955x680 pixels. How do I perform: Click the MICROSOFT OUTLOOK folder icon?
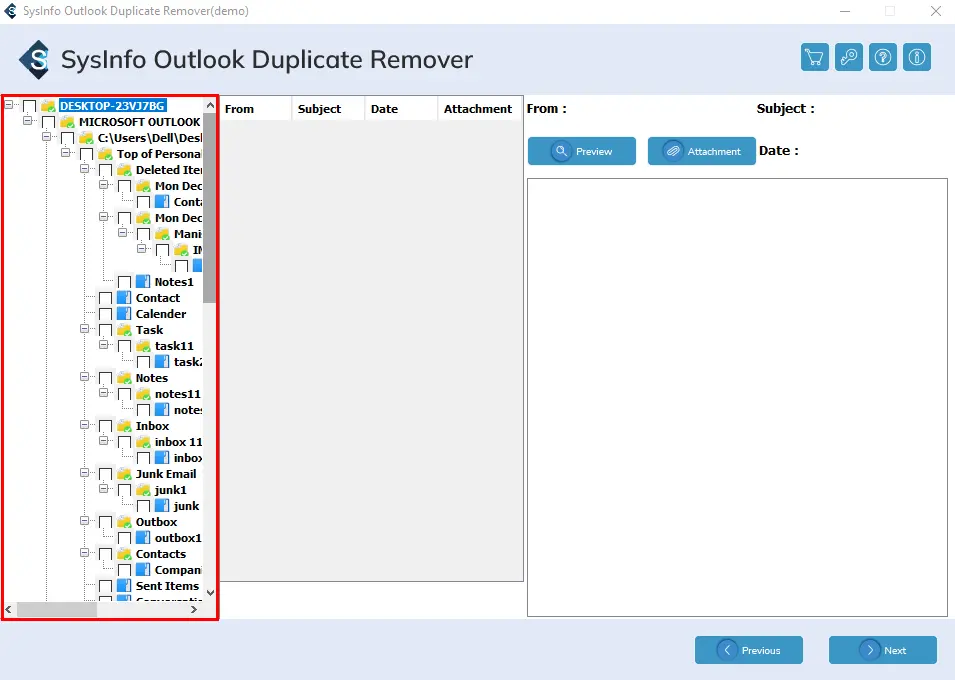67,122
